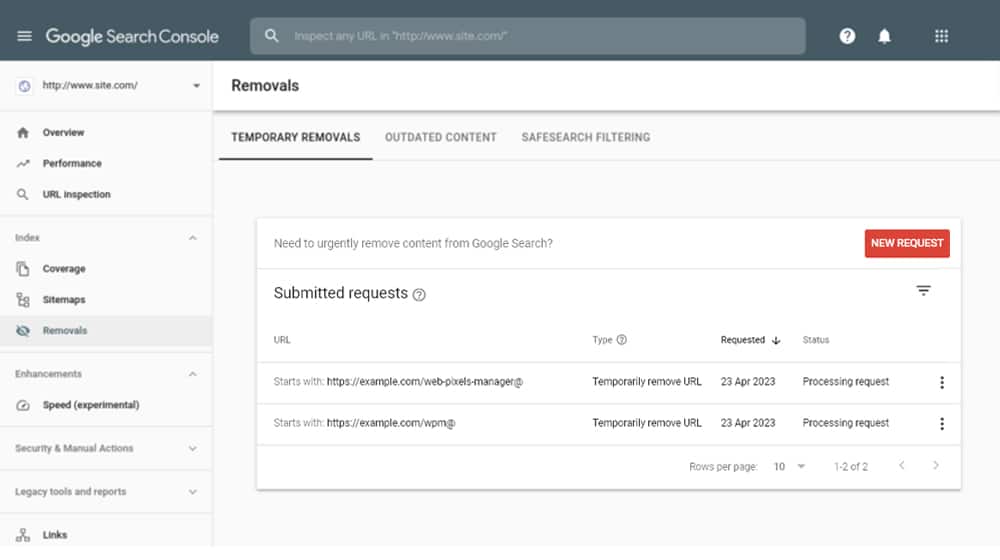Open the Help question mark icon
This screenshot has height=560, width=1000.
pos(847,36)
